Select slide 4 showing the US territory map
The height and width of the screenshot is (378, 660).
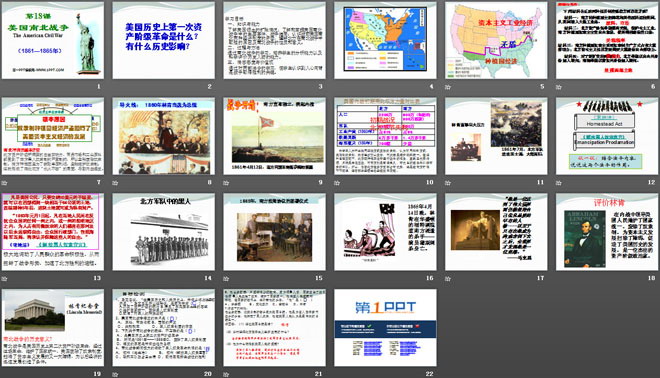(x=385, y=40)
